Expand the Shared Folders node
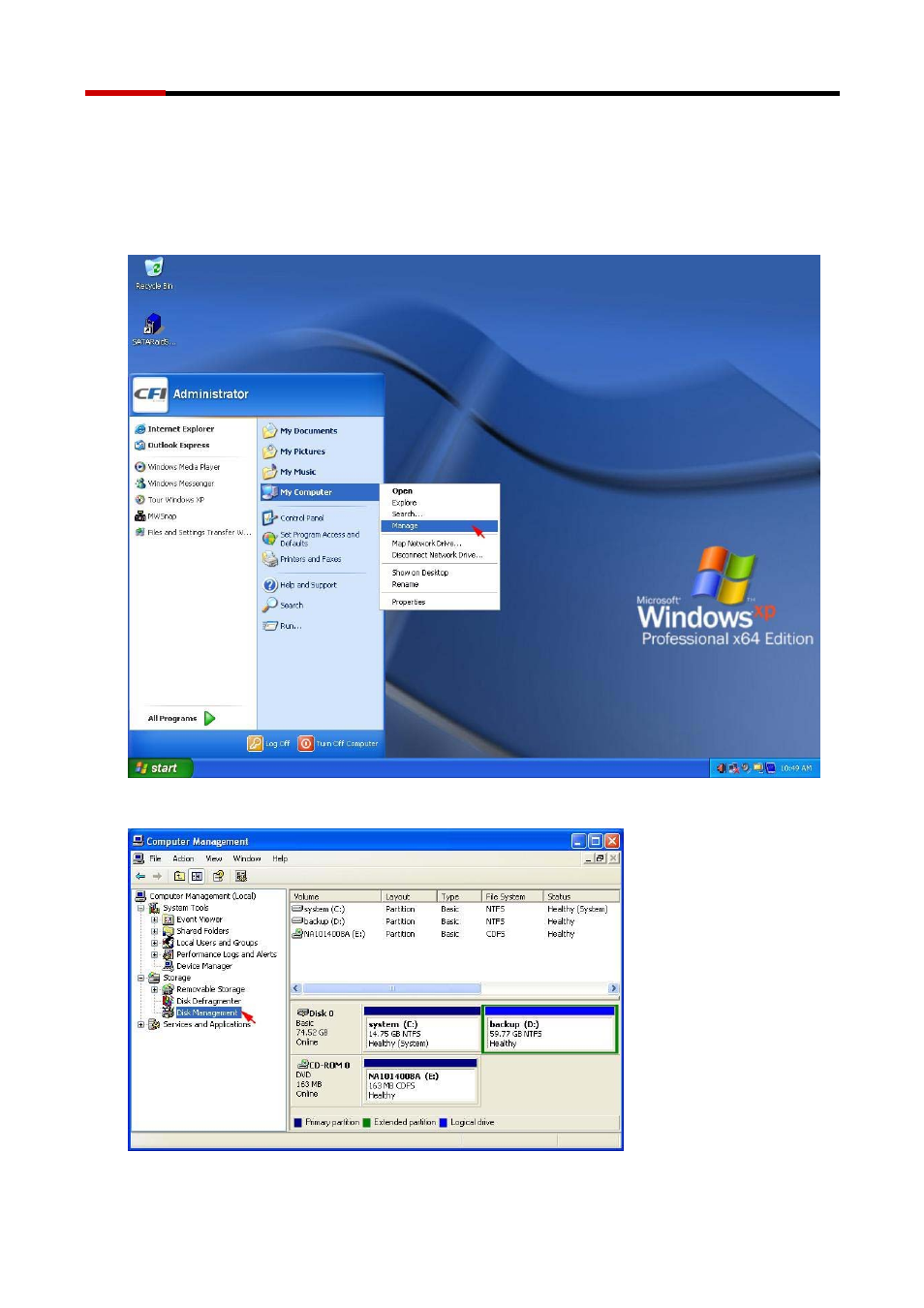The height and width of the screenshot is (1308, 924). (154, 931)
